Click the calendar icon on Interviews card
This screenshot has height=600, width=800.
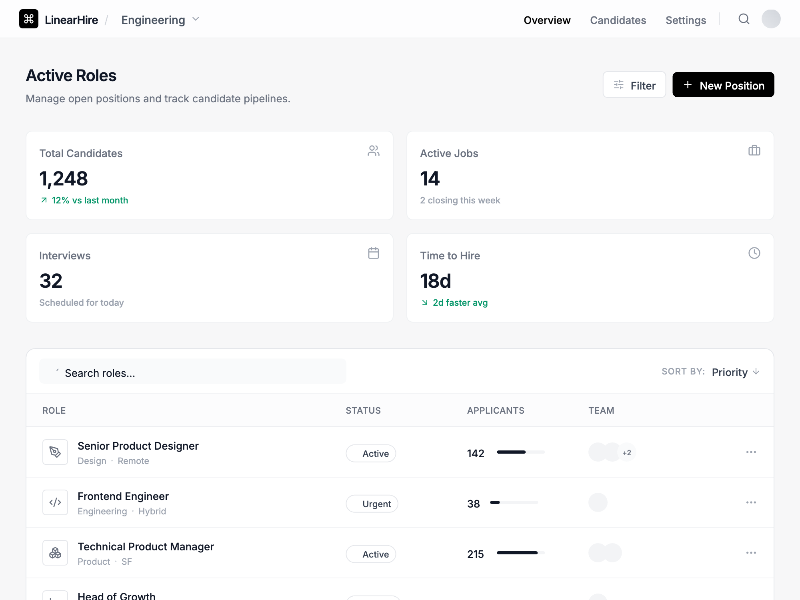(x=373, y=253)
